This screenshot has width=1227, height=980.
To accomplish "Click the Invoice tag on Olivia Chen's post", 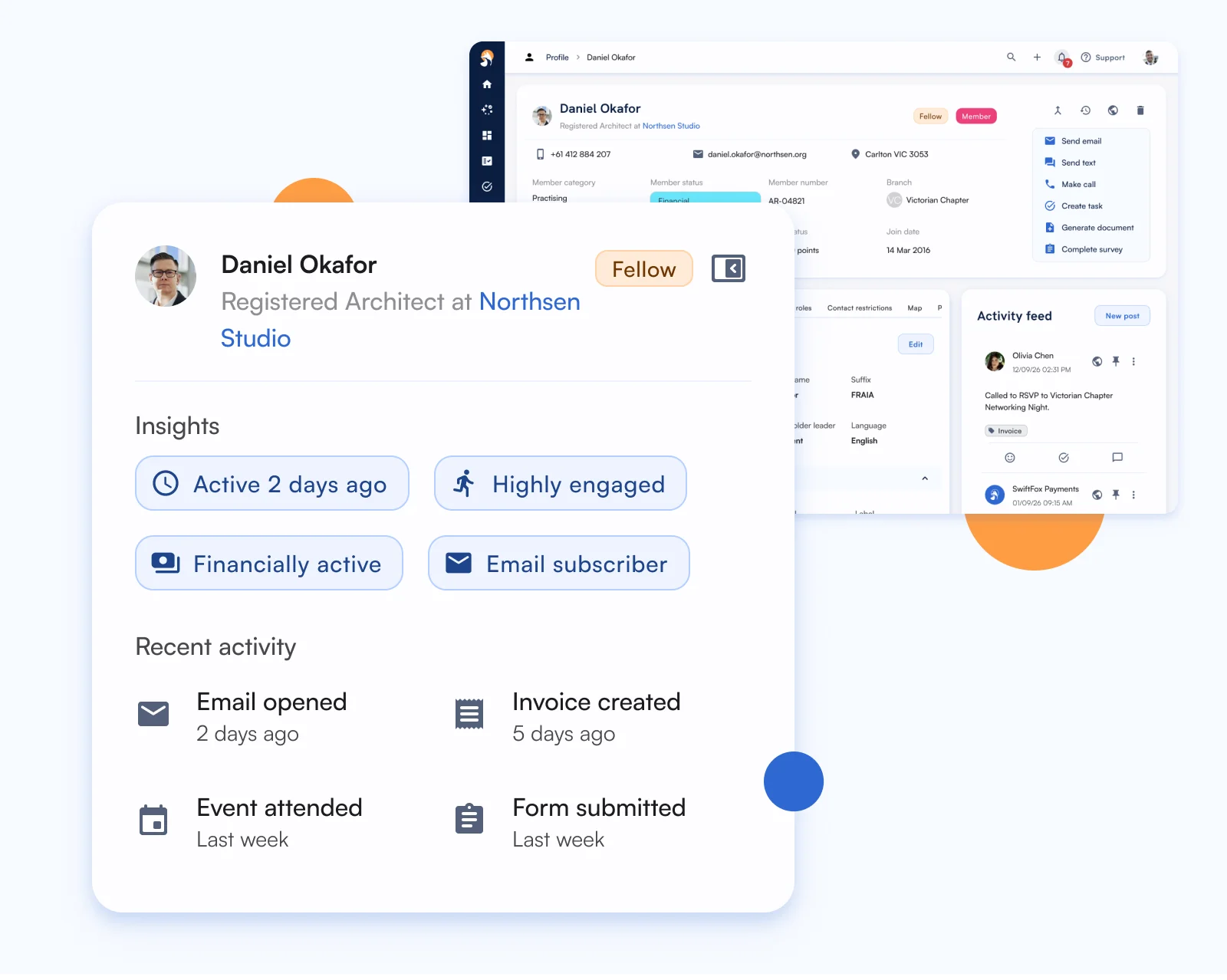I will point(1005,431).
